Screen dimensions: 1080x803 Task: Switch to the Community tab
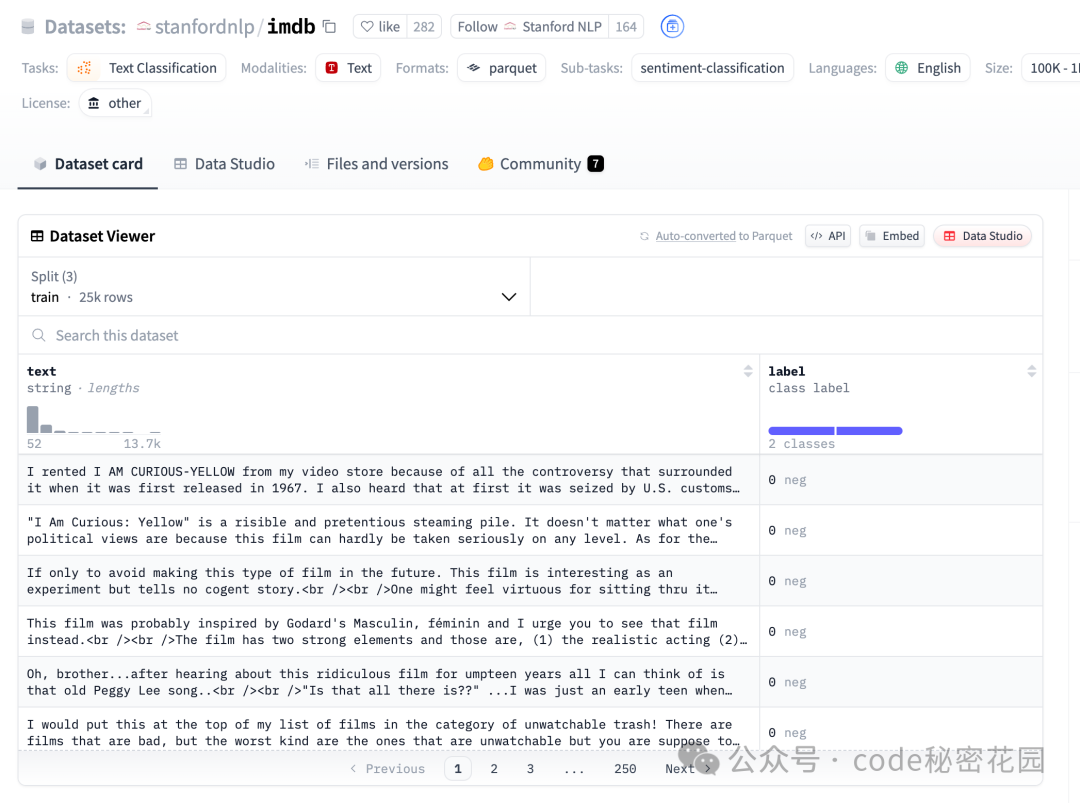point(541,164)
